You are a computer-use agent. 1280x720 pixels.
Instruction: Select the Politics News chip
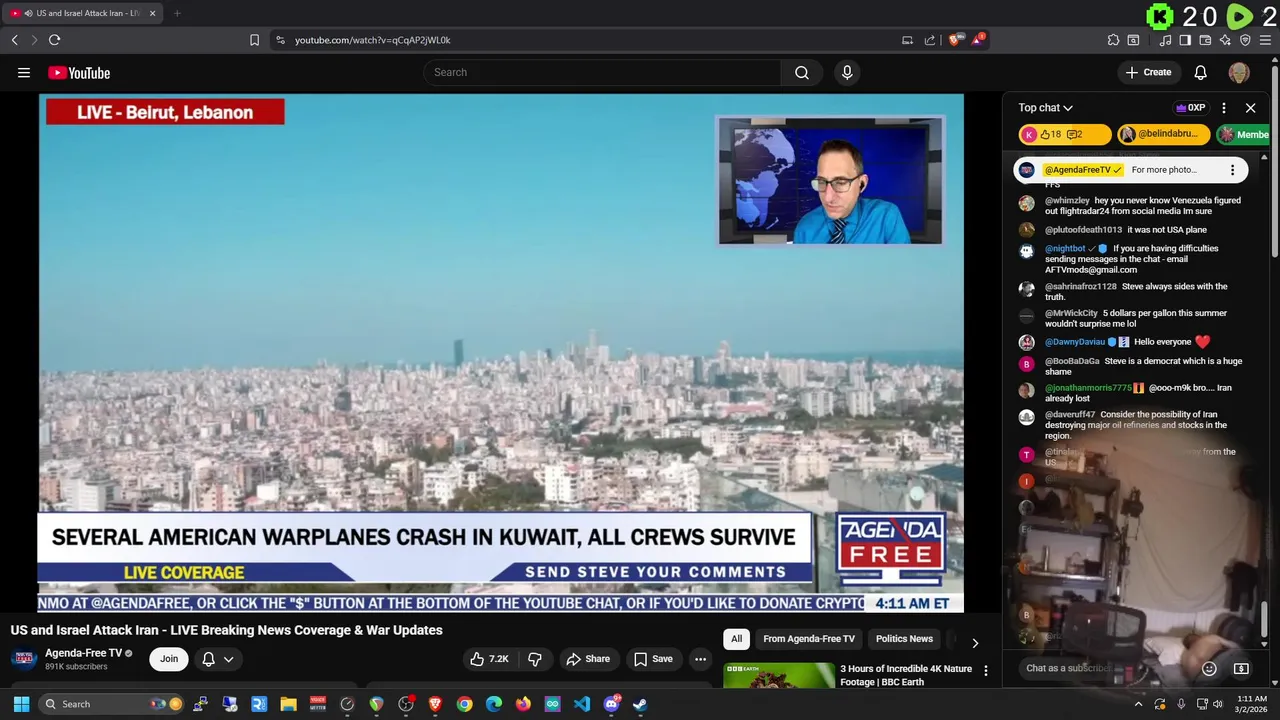(x=904, y=639)
